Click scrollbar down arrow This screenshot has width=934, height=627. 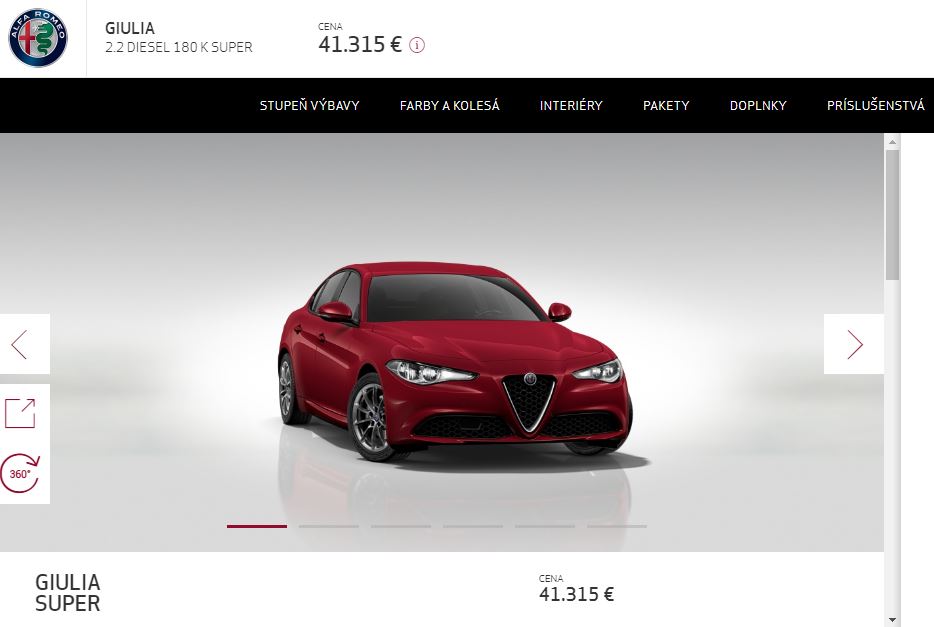point(892,620)
